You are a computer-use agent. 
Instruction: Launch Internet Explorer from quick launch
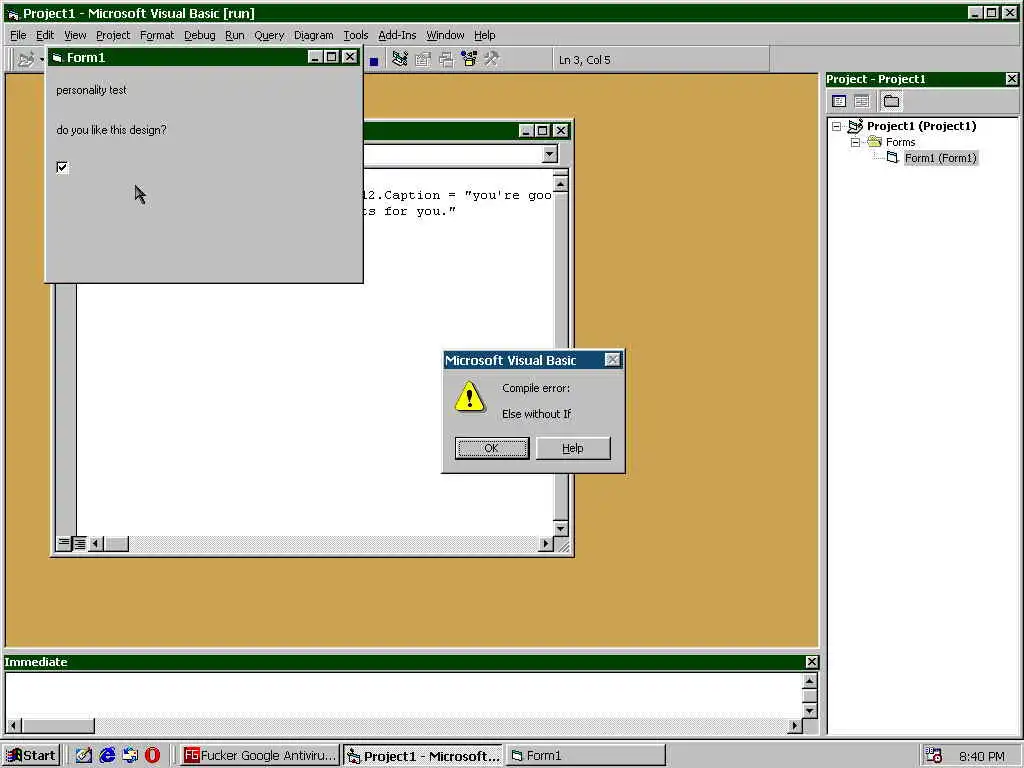click(x=106, y=756)
